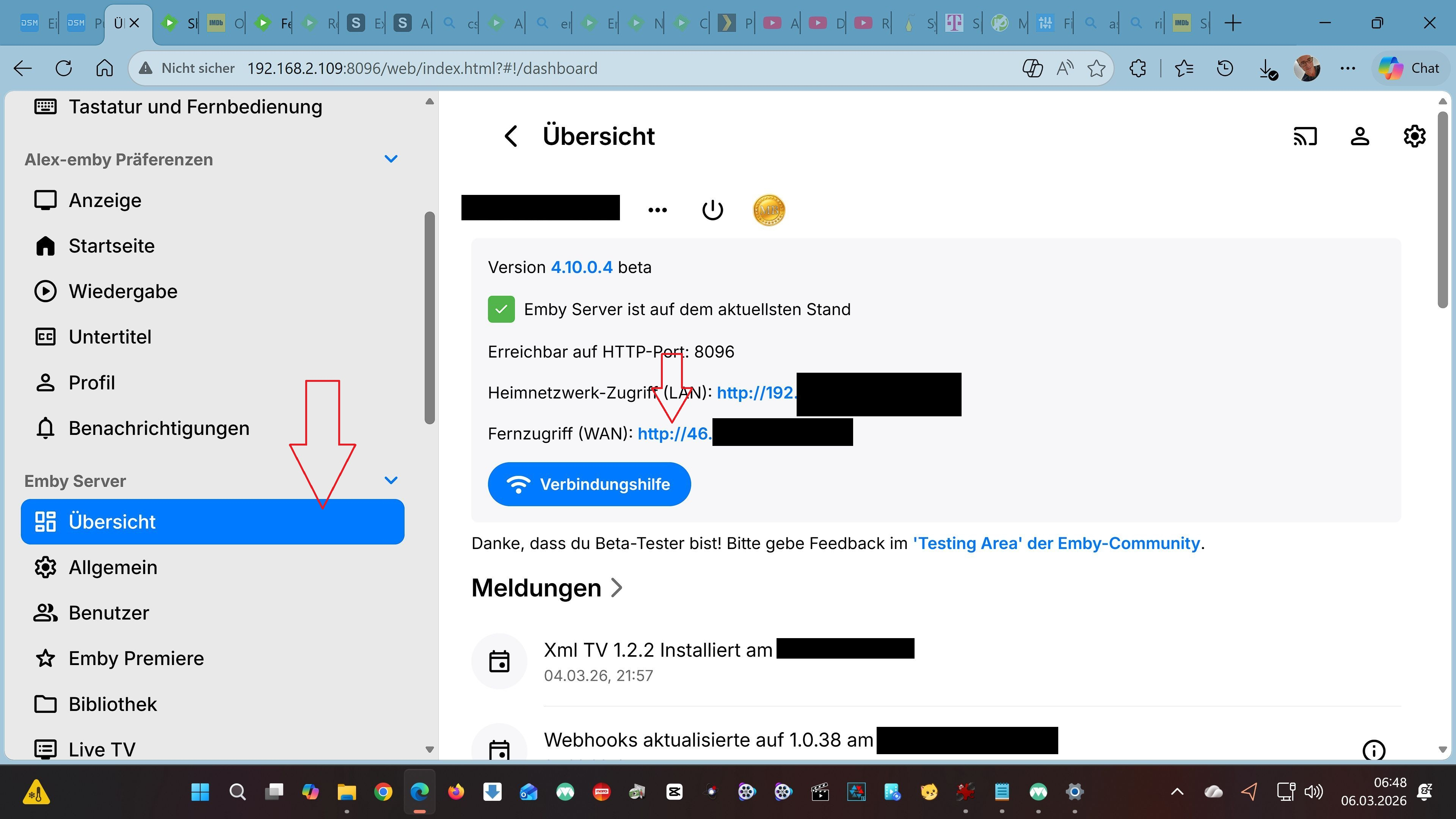Image resolution: width=1456 pixels, height=819 pixels.
Task: Collapse the Emby Server section
Action: (x=391, y=480)
